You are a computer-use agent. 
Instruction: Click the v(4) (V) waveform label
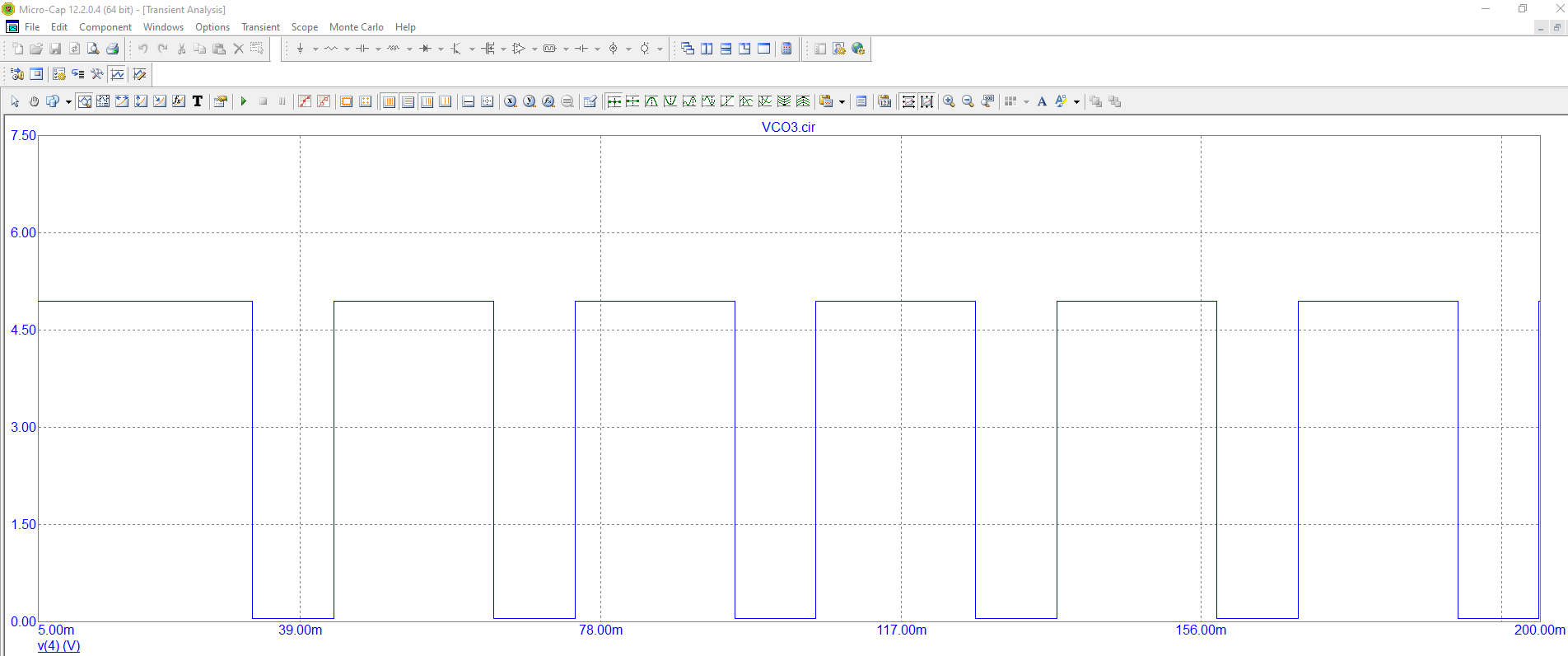point(58,645)
